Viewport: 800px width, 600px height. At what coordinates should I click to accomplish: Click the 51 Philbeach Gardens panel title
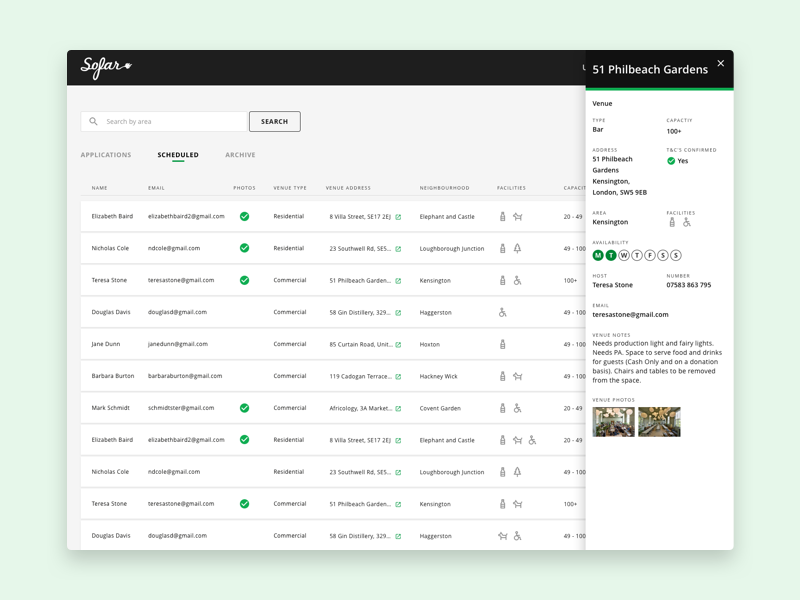[650, 69]
